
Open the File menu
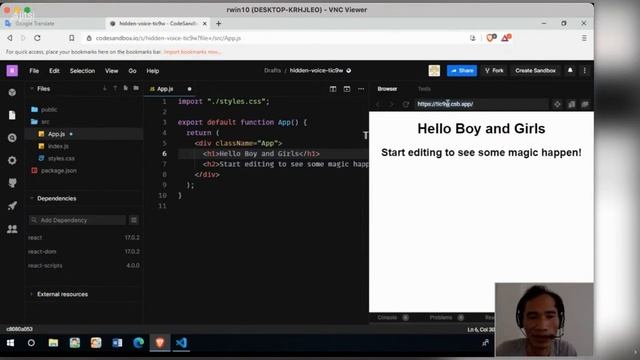pos(34,71)
